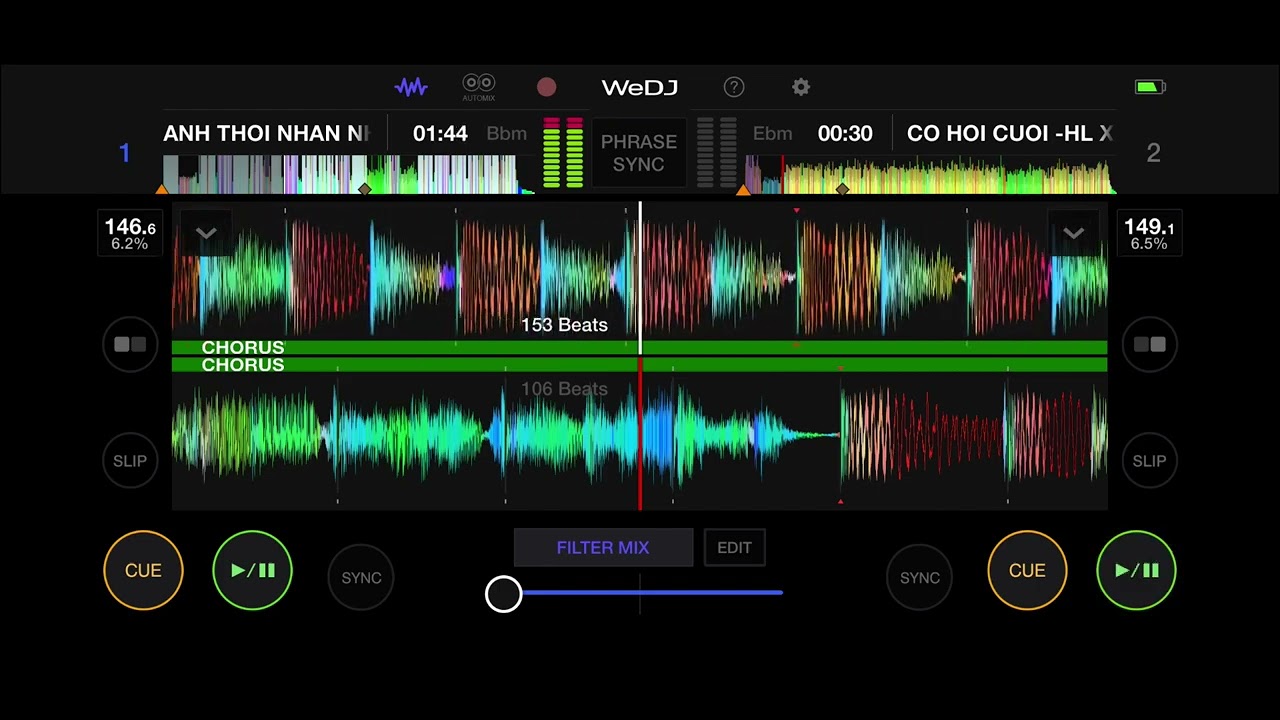Tap the crossfader slider handle
Image resolution: width=1280 pixels, height=720 pixels.
tap(503, 594)
